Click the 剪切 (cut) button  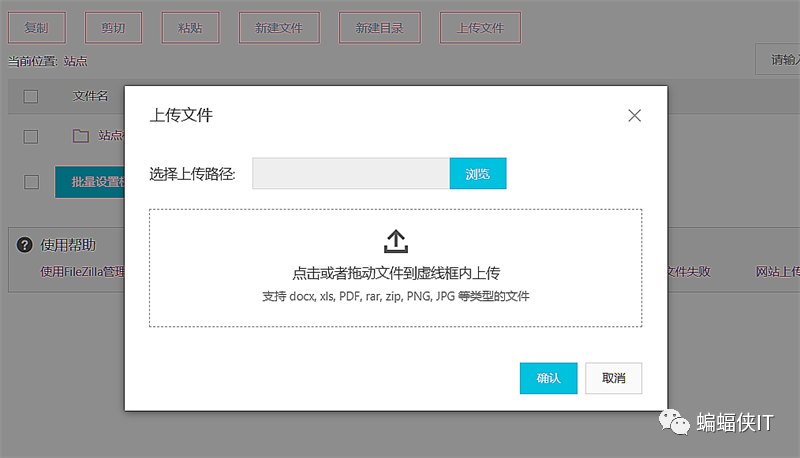point(113,28)
